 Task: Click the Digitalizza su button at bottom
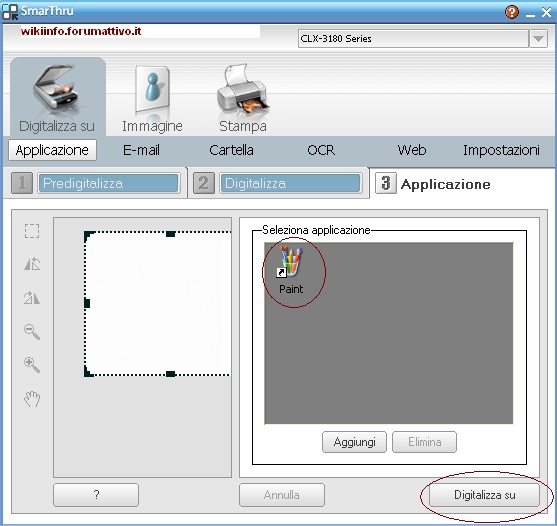pyautogui.click(x=485, y=495)
